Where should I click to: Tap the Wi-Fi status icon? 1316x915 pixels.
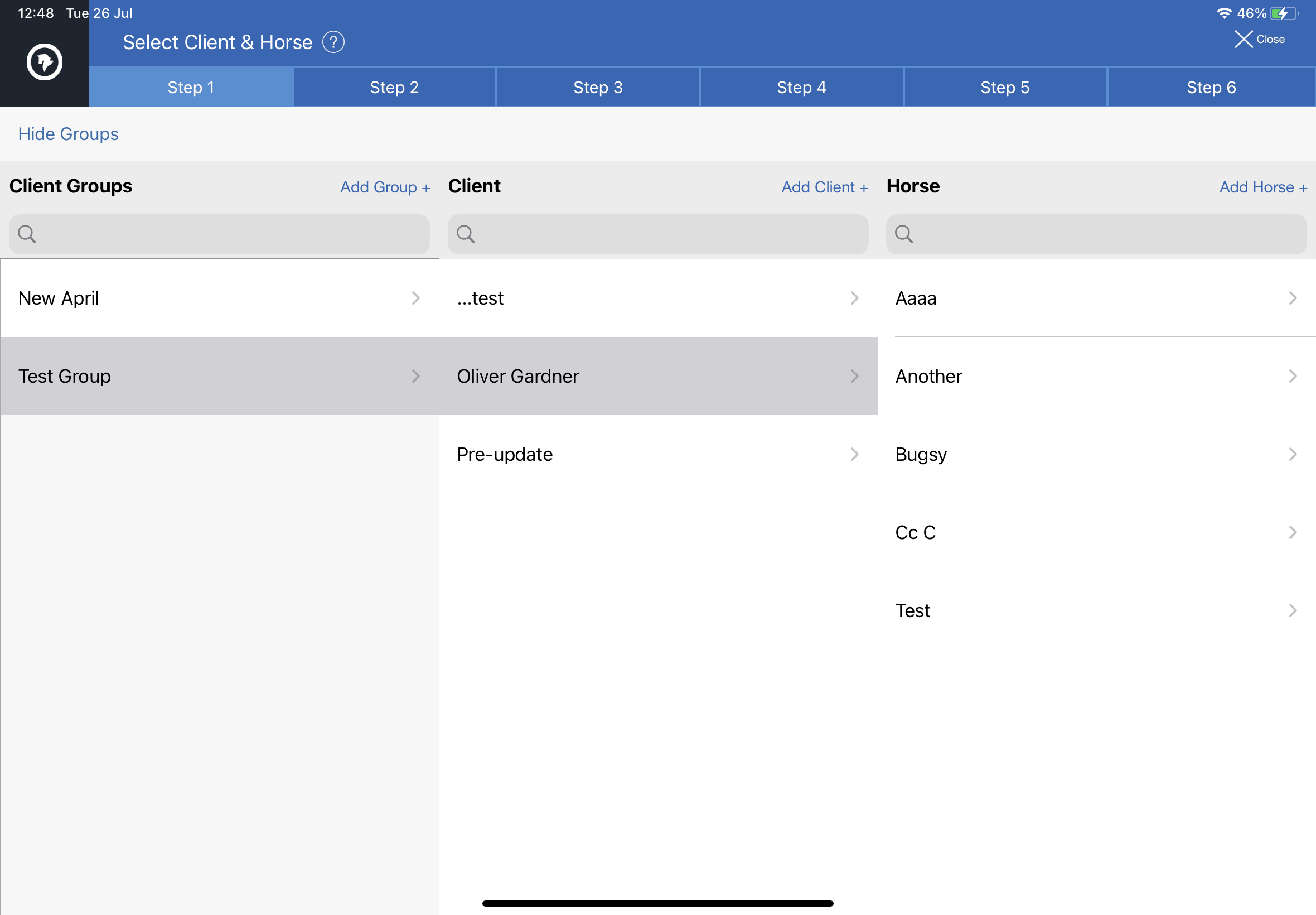click(x=1224, y=13)
